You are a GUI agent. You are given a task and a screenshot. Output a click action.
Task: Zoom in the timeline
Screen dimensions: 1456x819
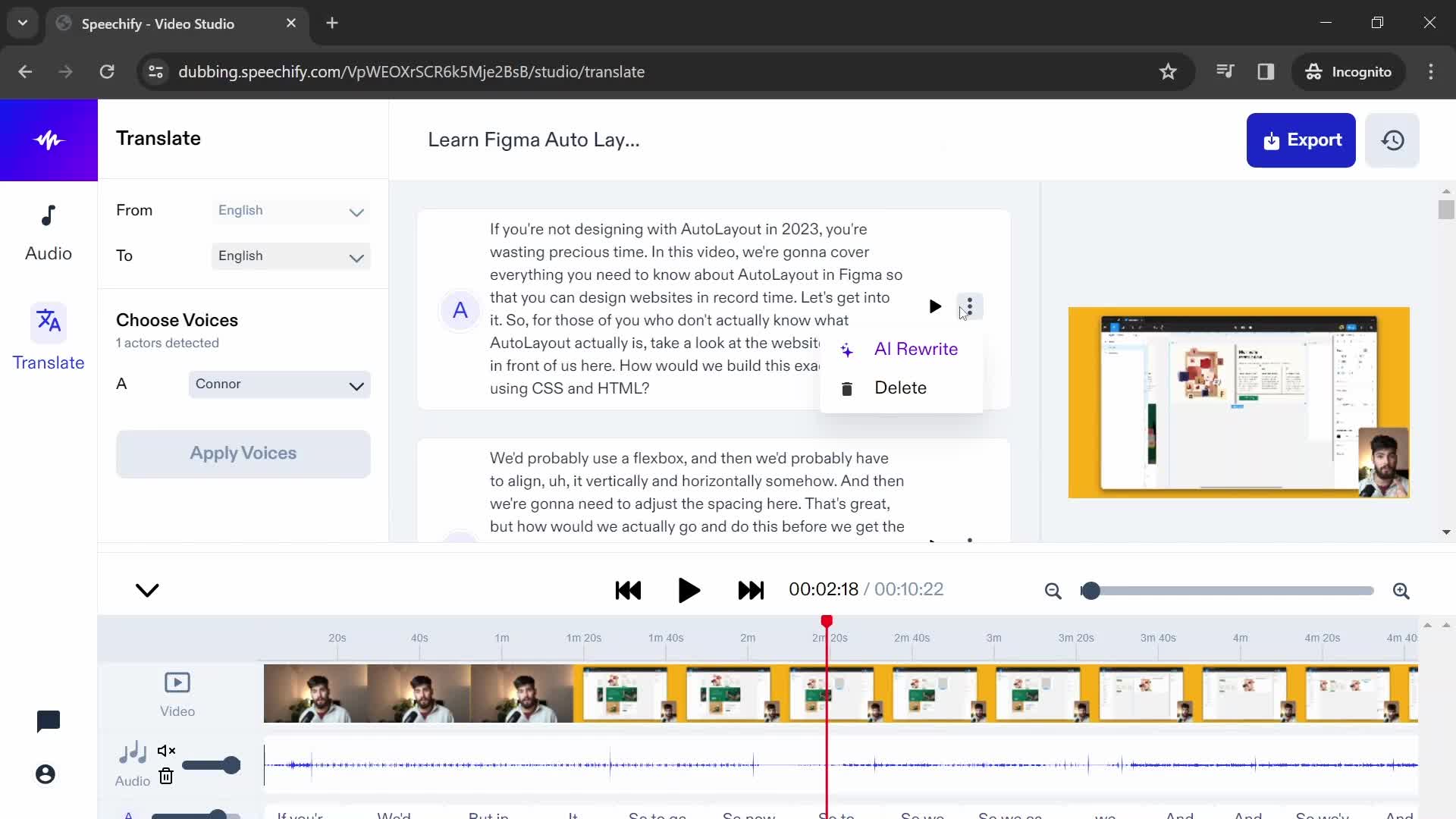click(1401, 591)
